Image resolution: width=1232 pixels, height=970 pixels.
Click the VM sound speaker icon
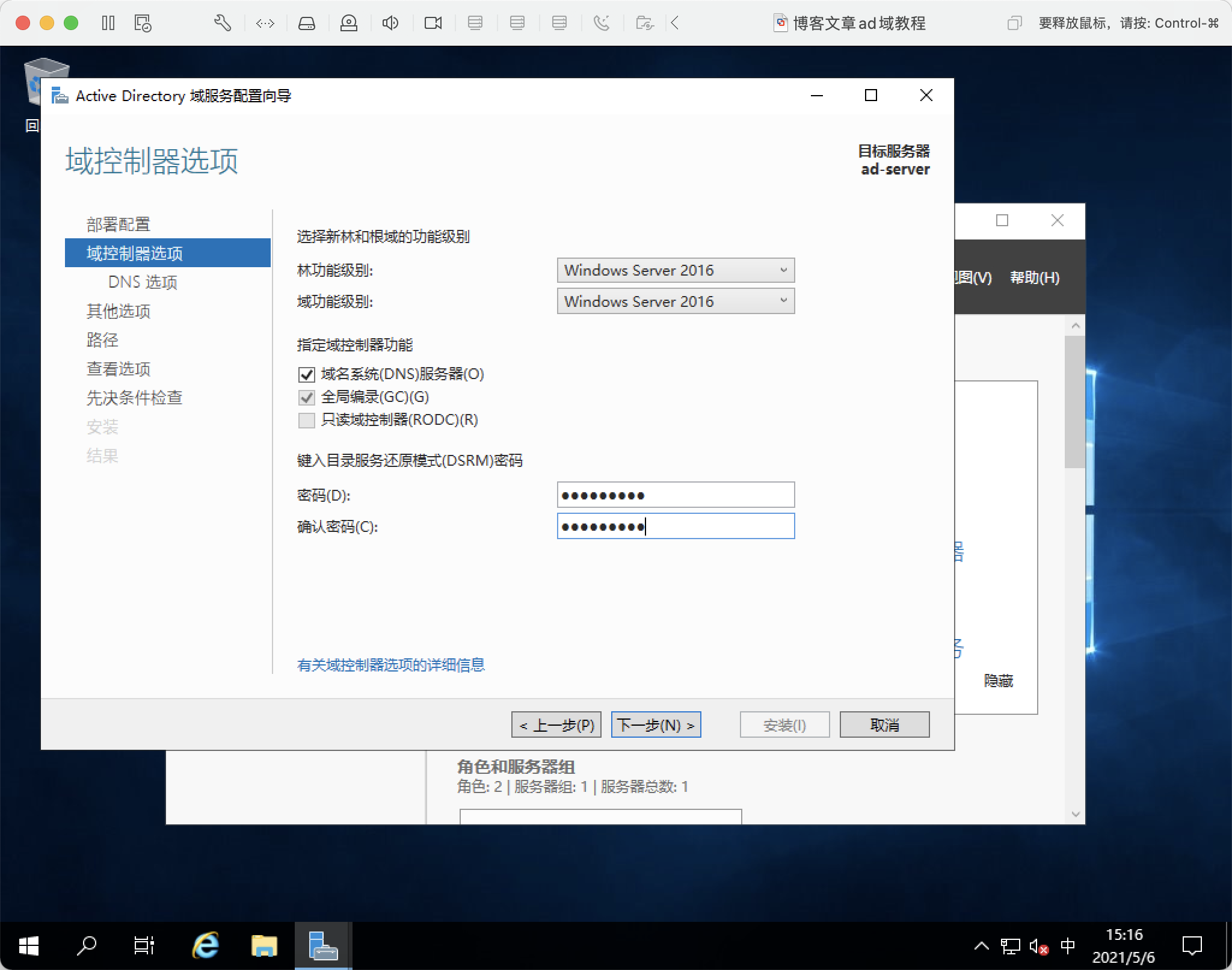[x=390, y=23]
